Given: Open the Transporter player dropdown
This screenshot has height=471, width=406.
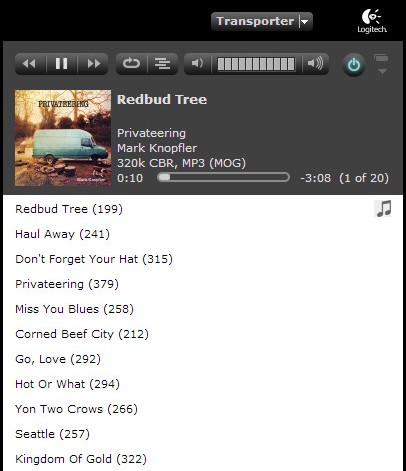Looking at the screenshot, I should pyautogui.click(x=262, y=21).
